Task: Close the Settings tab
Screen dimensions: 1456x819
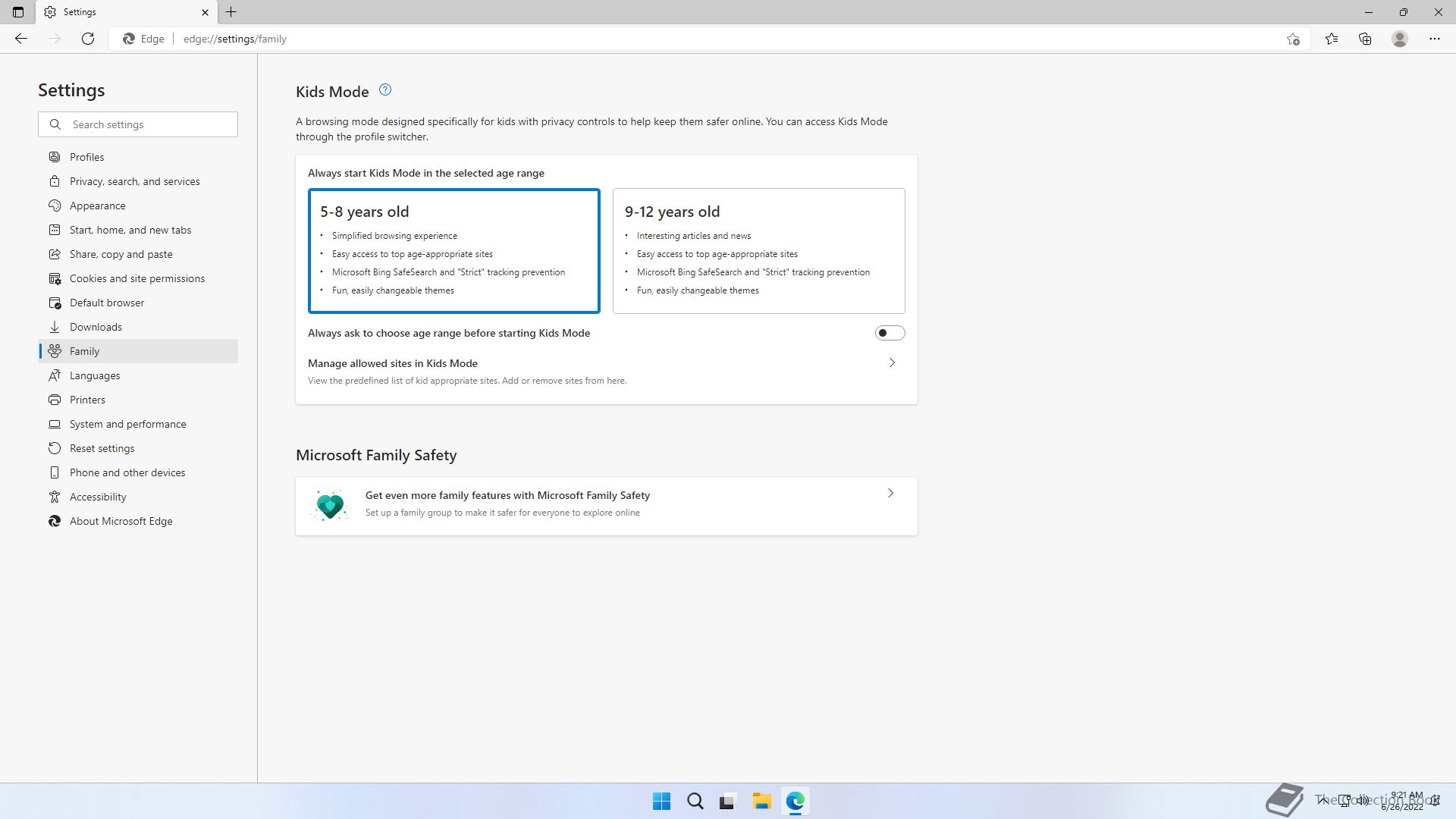Action: click(205, 12)
